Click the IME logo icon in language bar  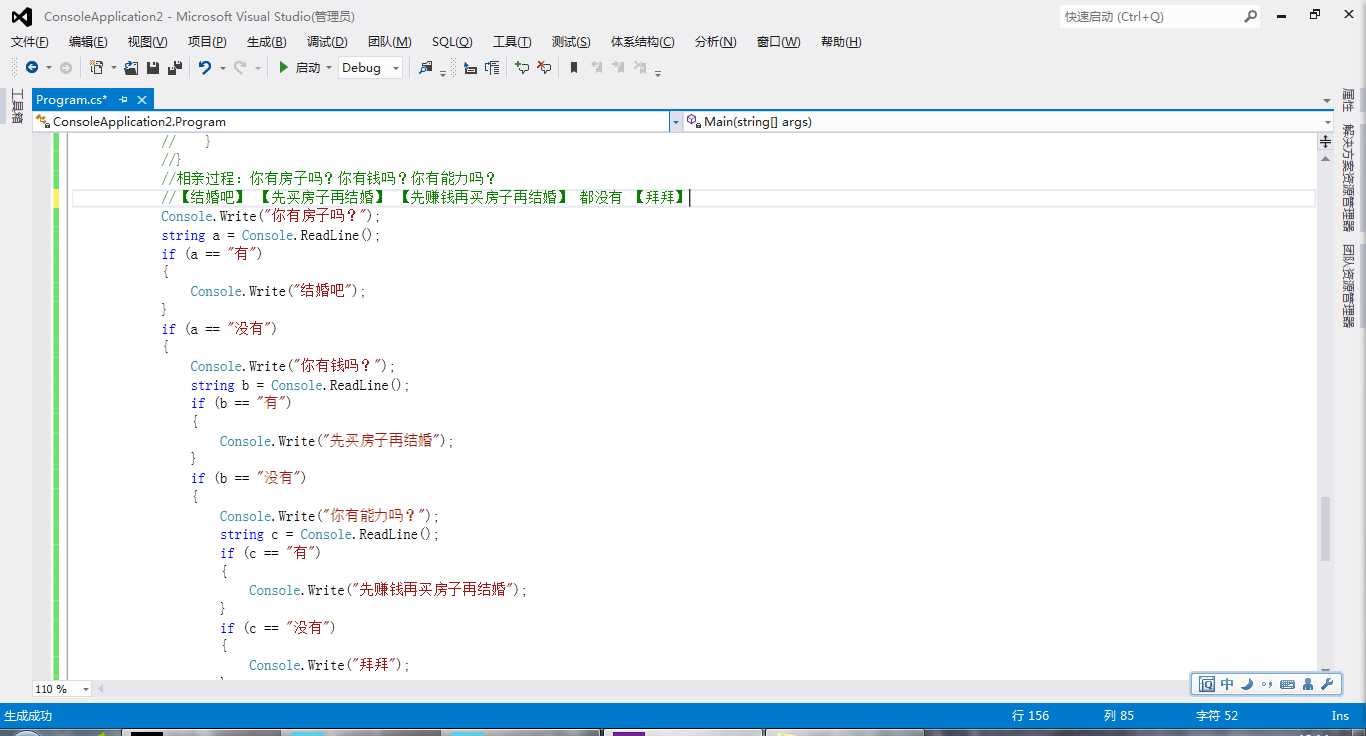1207,685
